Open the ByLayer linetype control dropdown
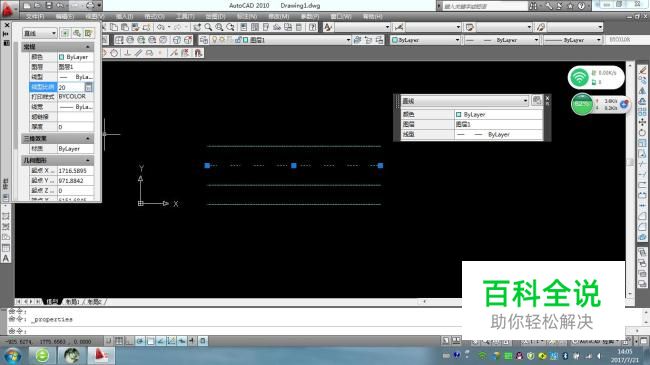The width and height of the screenshot is (650, 365). (501, 40)
